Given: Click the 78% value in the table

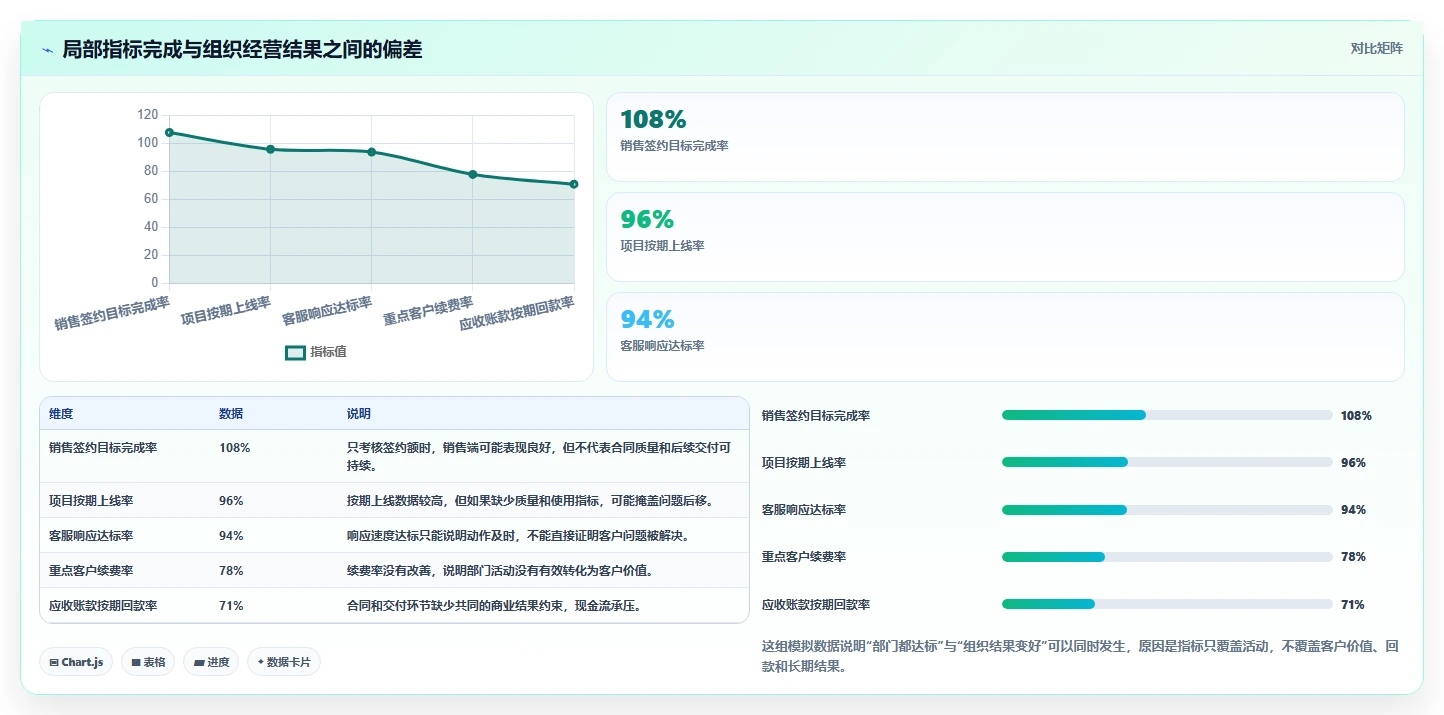Looking at the screenshot, I should pyautogui.click(x=231, y=570).
